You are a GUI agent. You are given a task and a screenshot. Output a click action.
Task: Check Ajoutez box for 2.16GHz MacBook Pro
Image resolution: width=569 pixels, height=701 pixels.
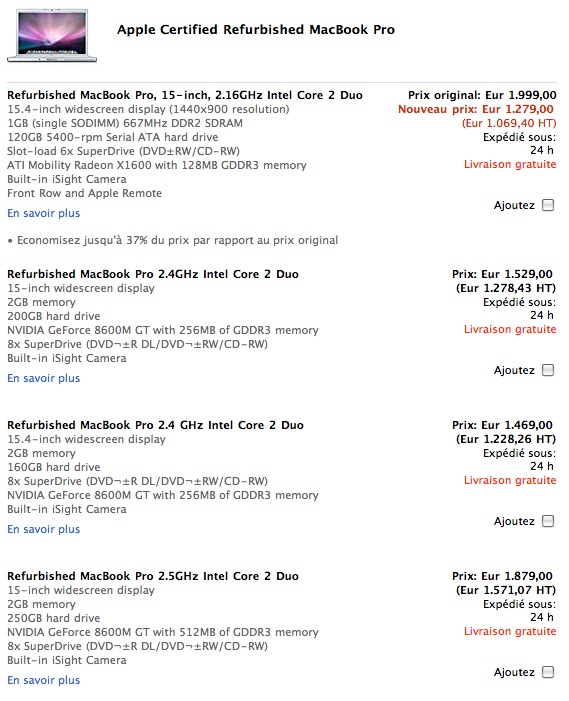pos(548,205)
